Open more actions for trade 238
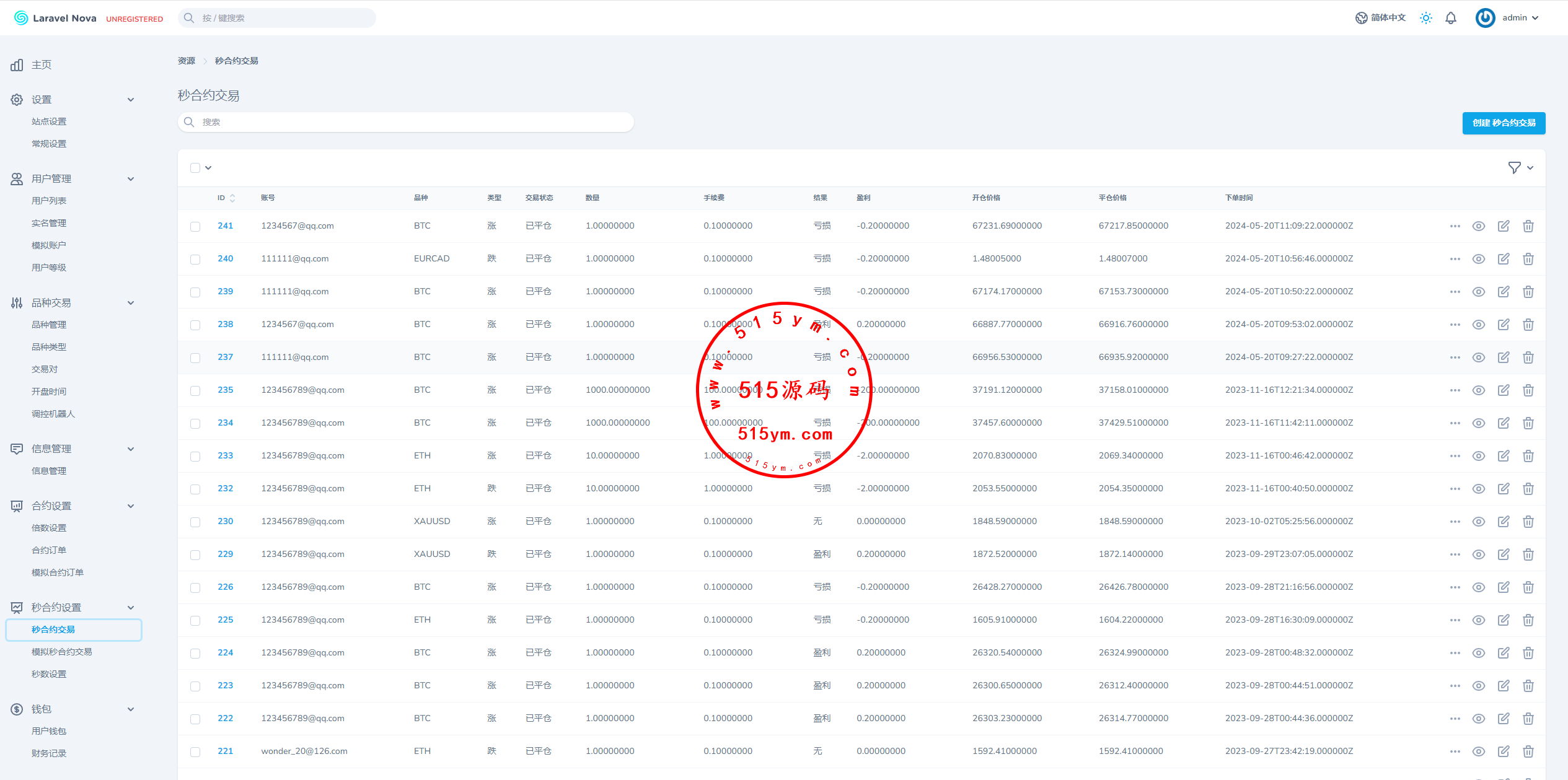The height and width of the screenshot is (780, 1568). point(1455,325)
